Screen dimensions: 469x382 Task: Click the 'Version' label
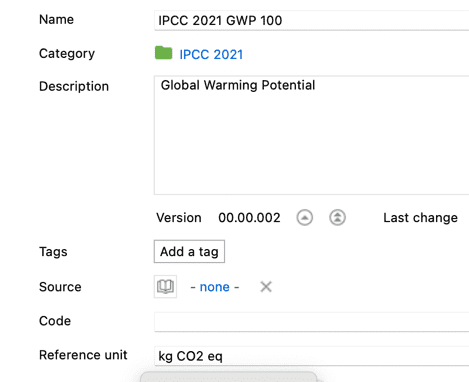click(x=179, y=218)
